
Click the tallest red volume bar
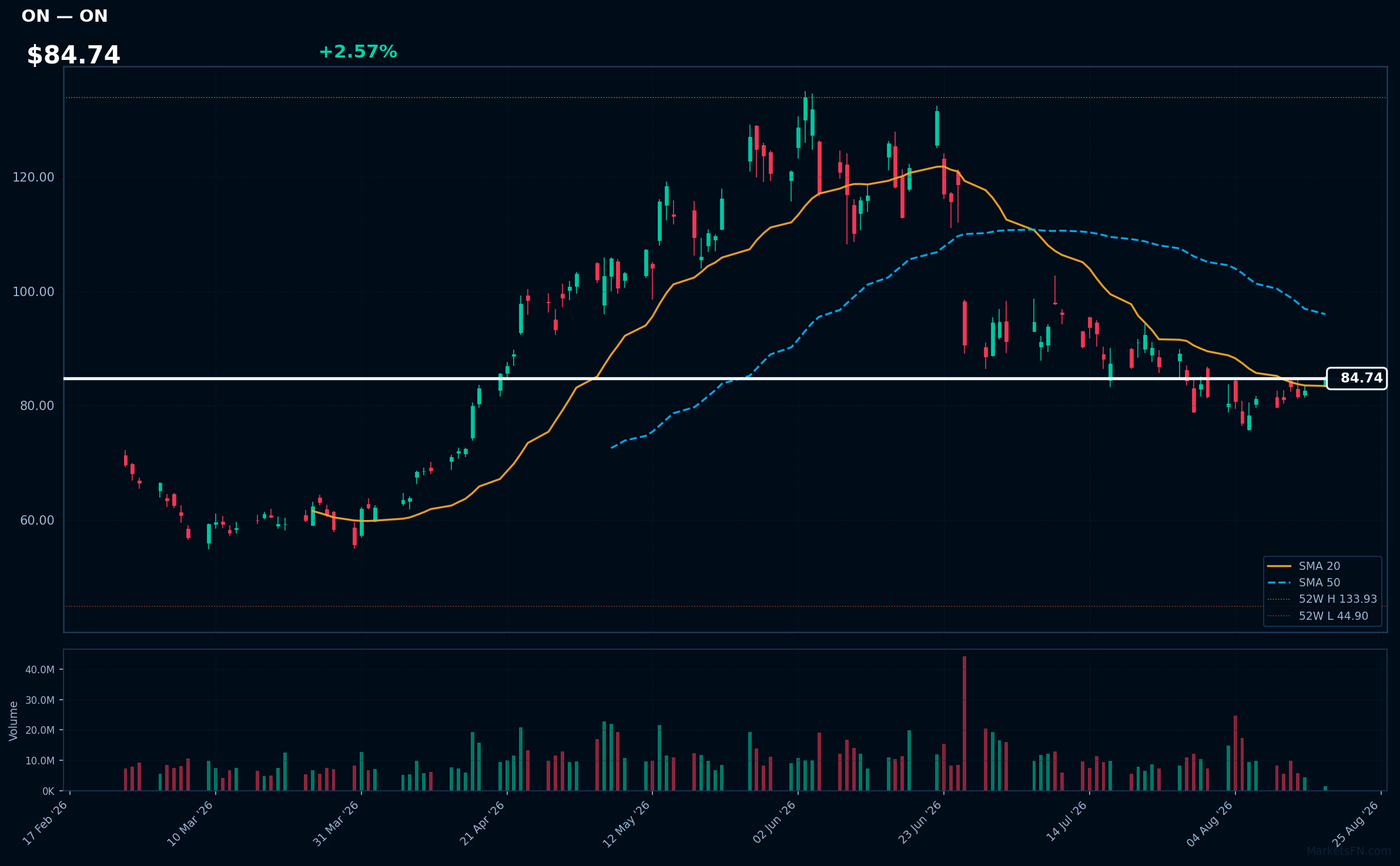pyautogui.click(x=964, y=723)
